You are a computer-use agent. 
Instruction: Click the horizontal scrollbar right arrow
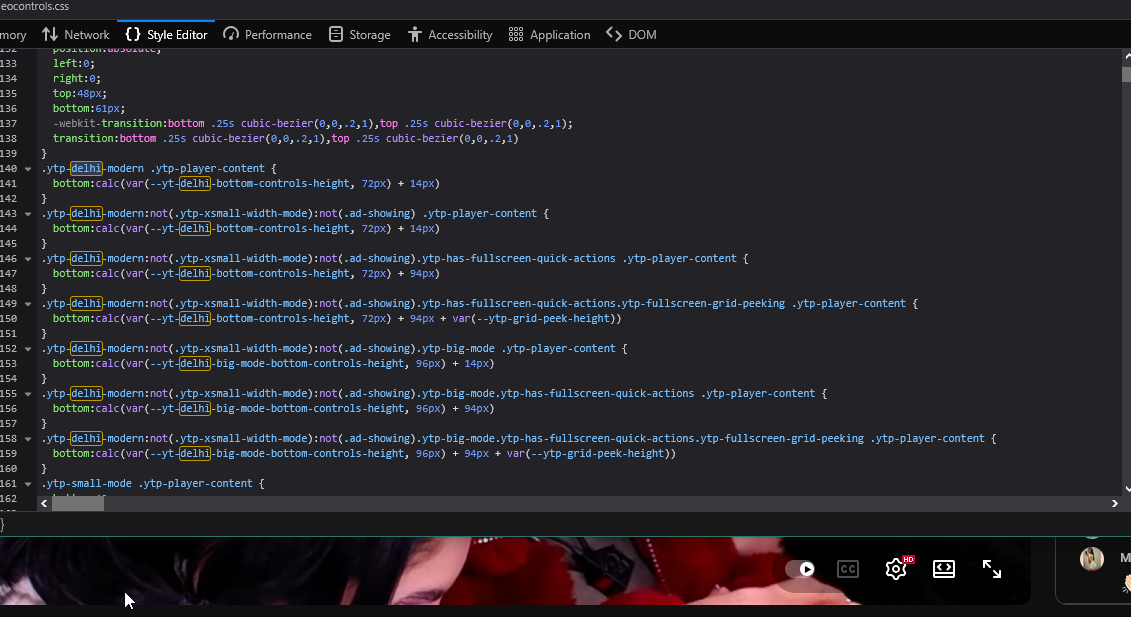click(x=1114, y=504)
